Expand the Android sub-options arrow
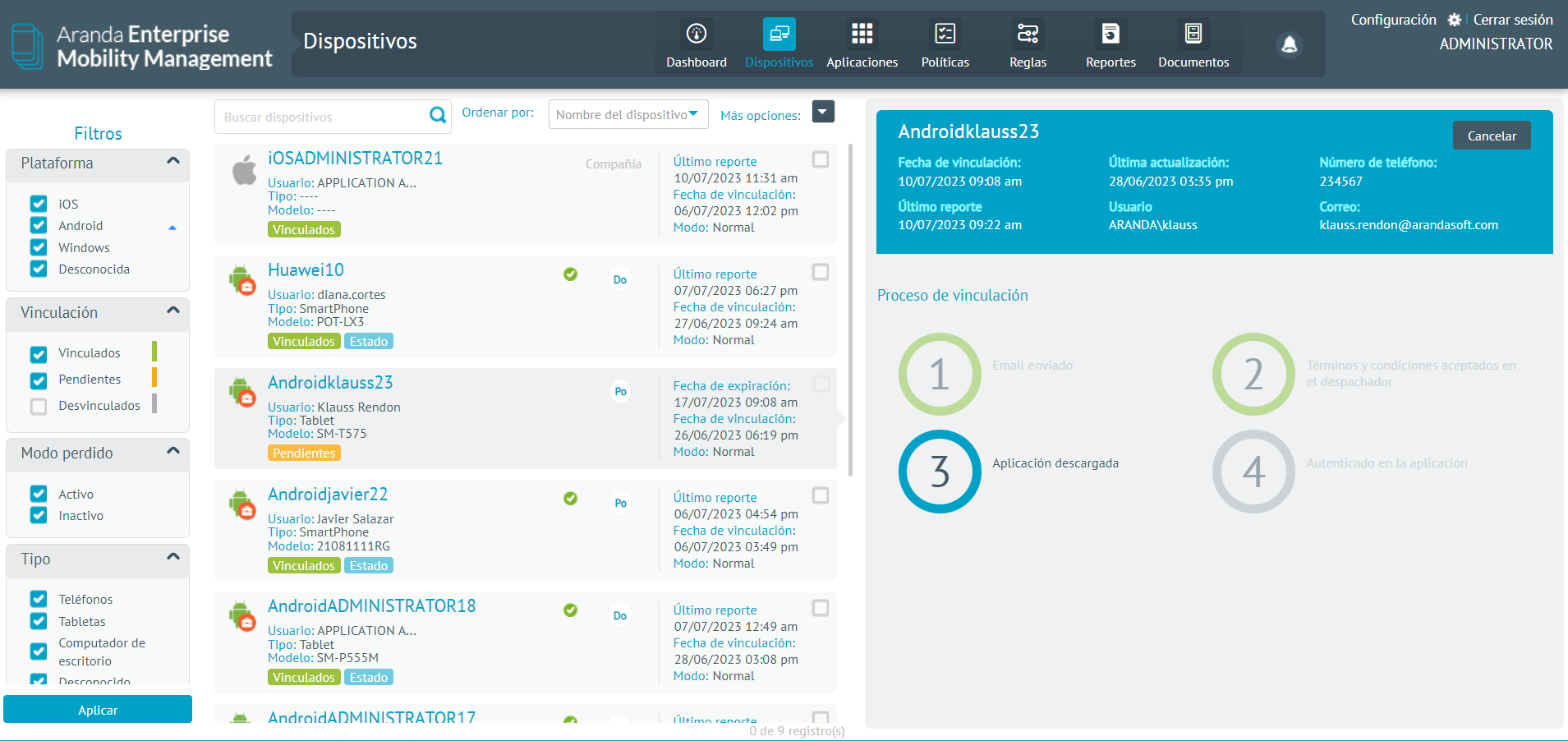This screenshot has height=741, width=1568. [172, 228]
